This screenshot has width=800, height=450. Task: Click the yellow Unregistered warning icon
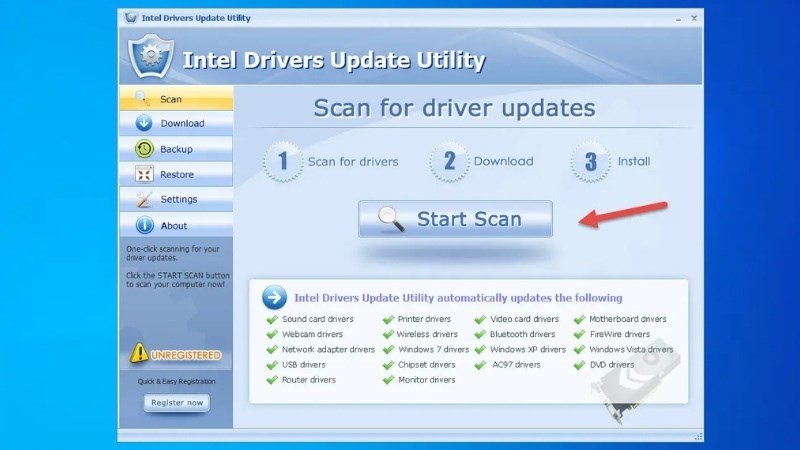click(x=138, y=353)
